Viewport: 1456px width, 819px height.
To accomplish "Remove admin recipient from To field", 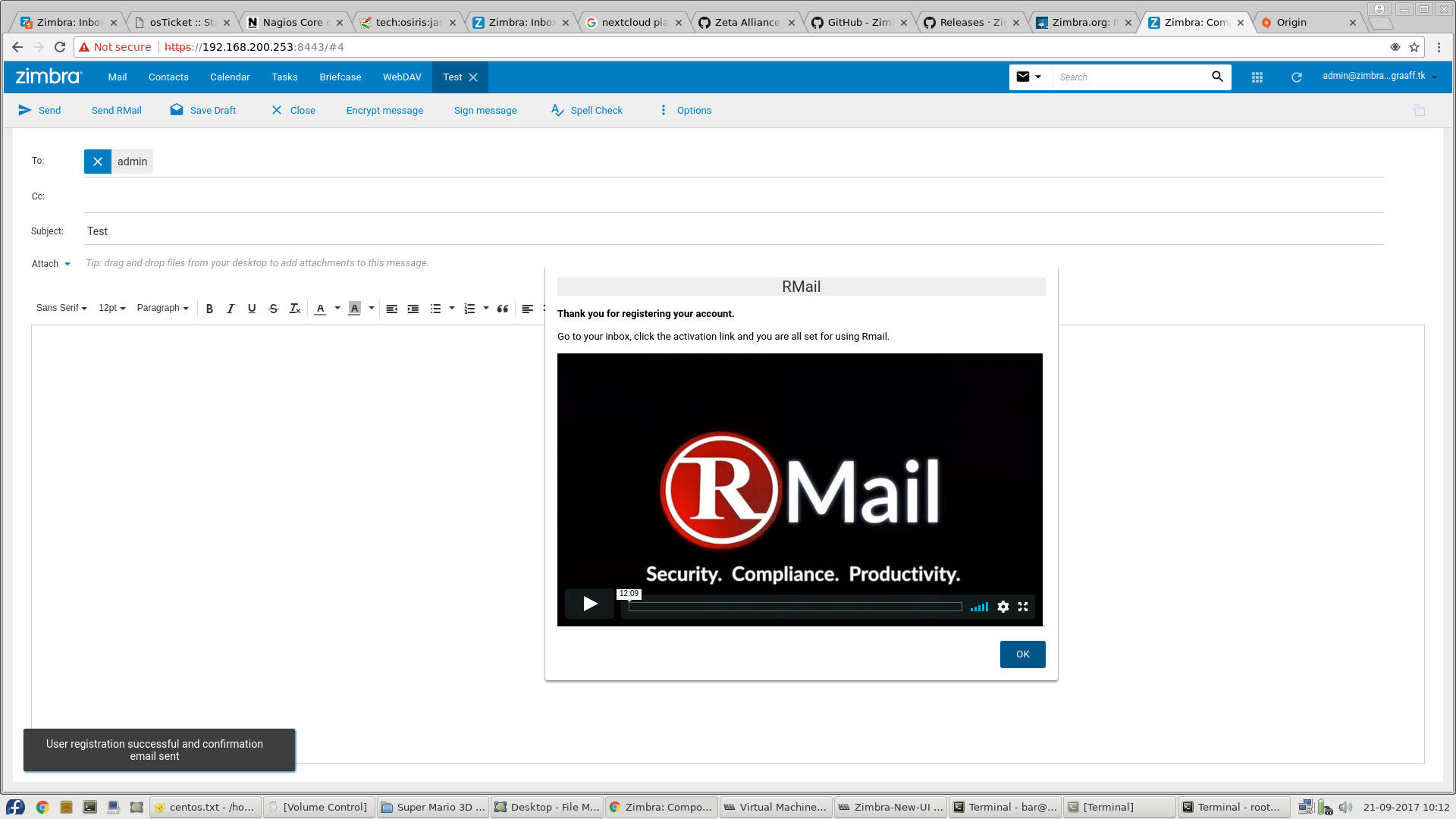I will 98,162.
